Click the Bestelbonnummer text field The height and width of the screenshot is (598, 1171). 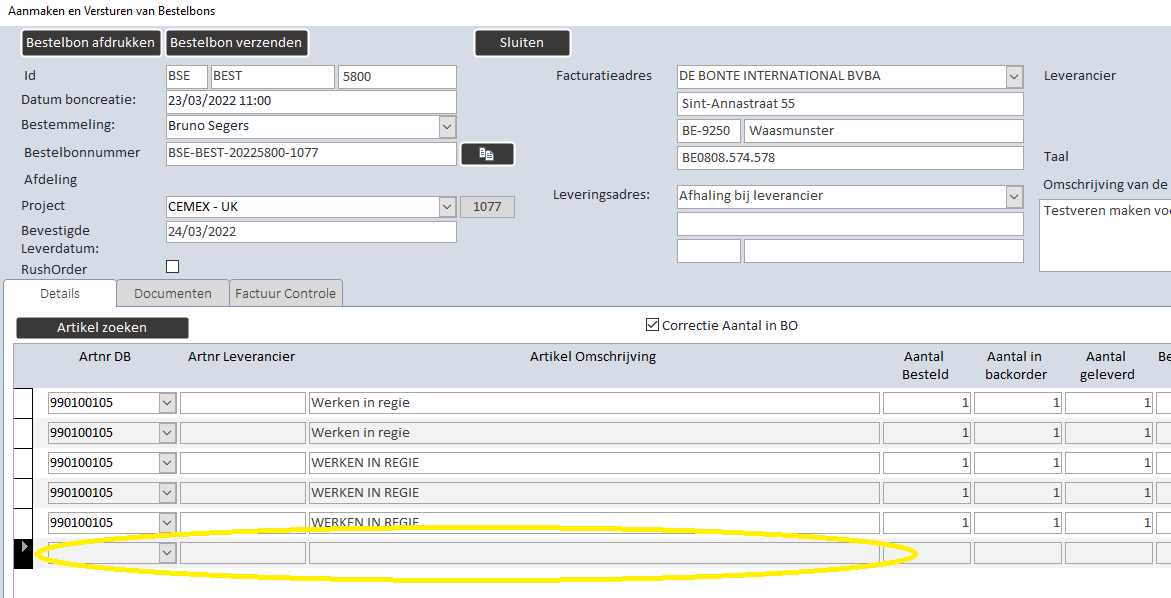click(311, 154)
